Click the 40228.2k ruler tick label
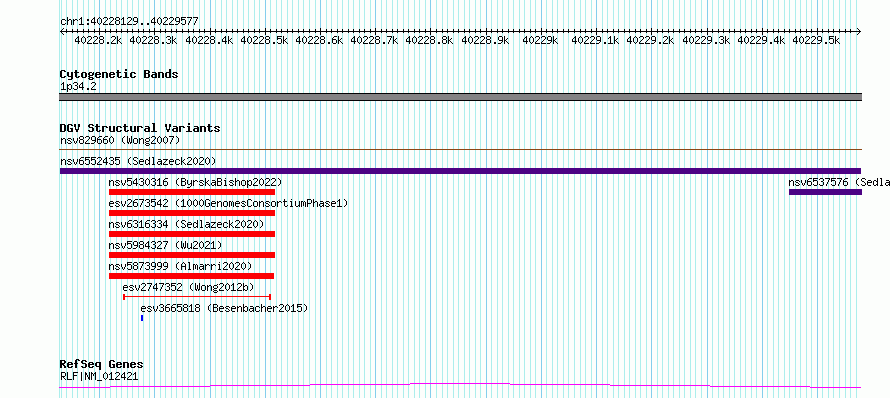The width and height of the screenshot is (890, 398). coord(99,40)
